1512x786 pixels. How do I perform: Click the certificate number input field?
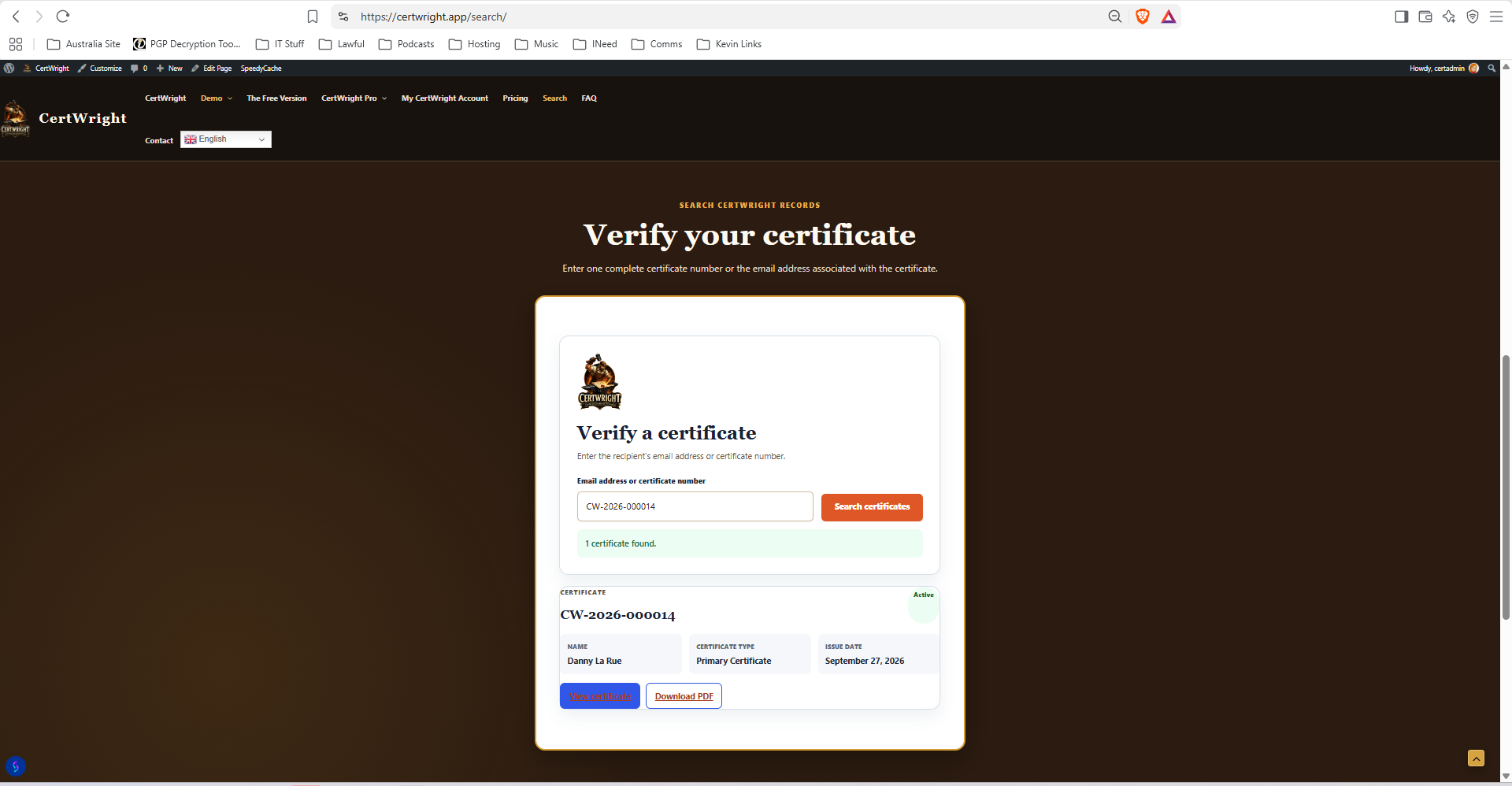pos(695,506)
